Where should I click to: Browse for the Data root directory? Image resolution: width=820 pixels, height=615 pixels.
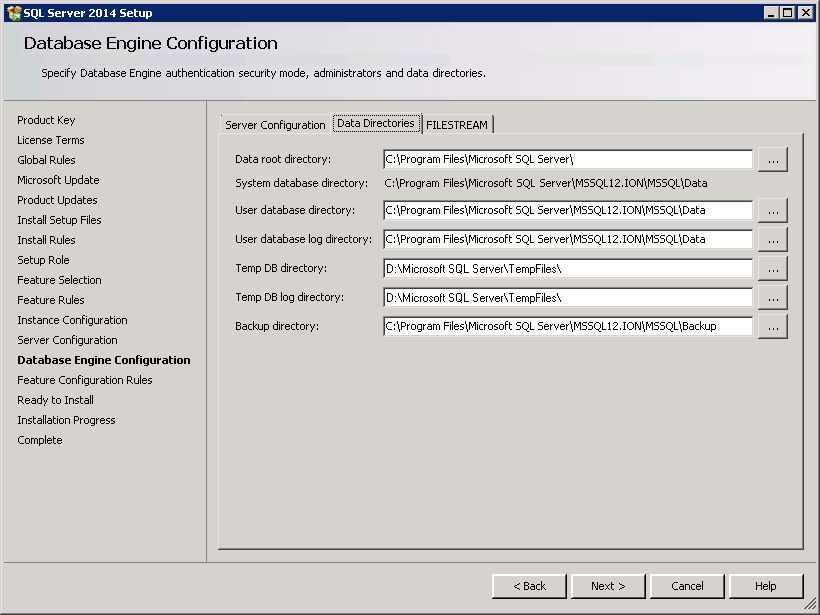click(773, 160)
